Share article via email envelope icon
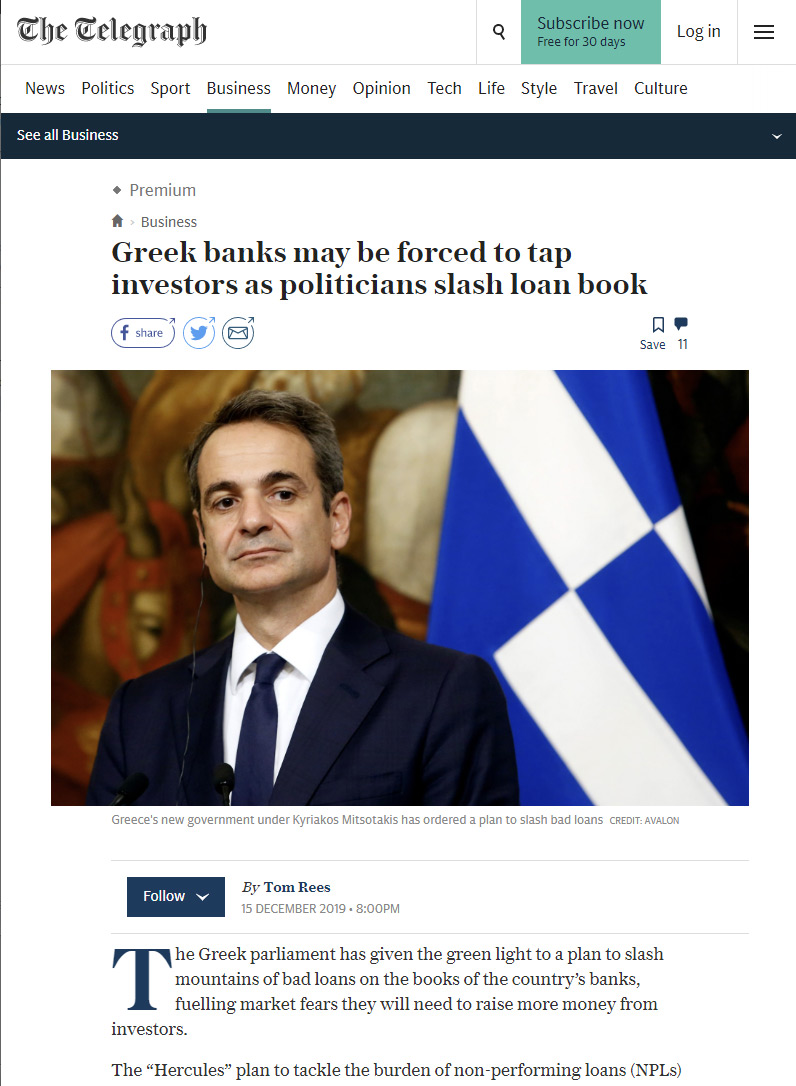Viewport: 796px width, 1086px height. pos(238,333)
